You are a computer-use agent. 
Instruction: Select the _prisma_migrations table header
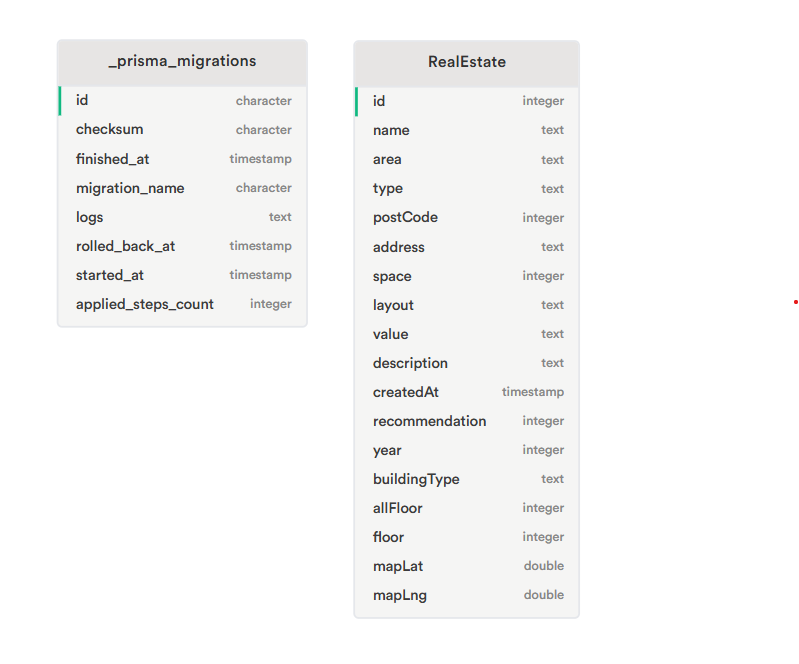pos(182,63)
